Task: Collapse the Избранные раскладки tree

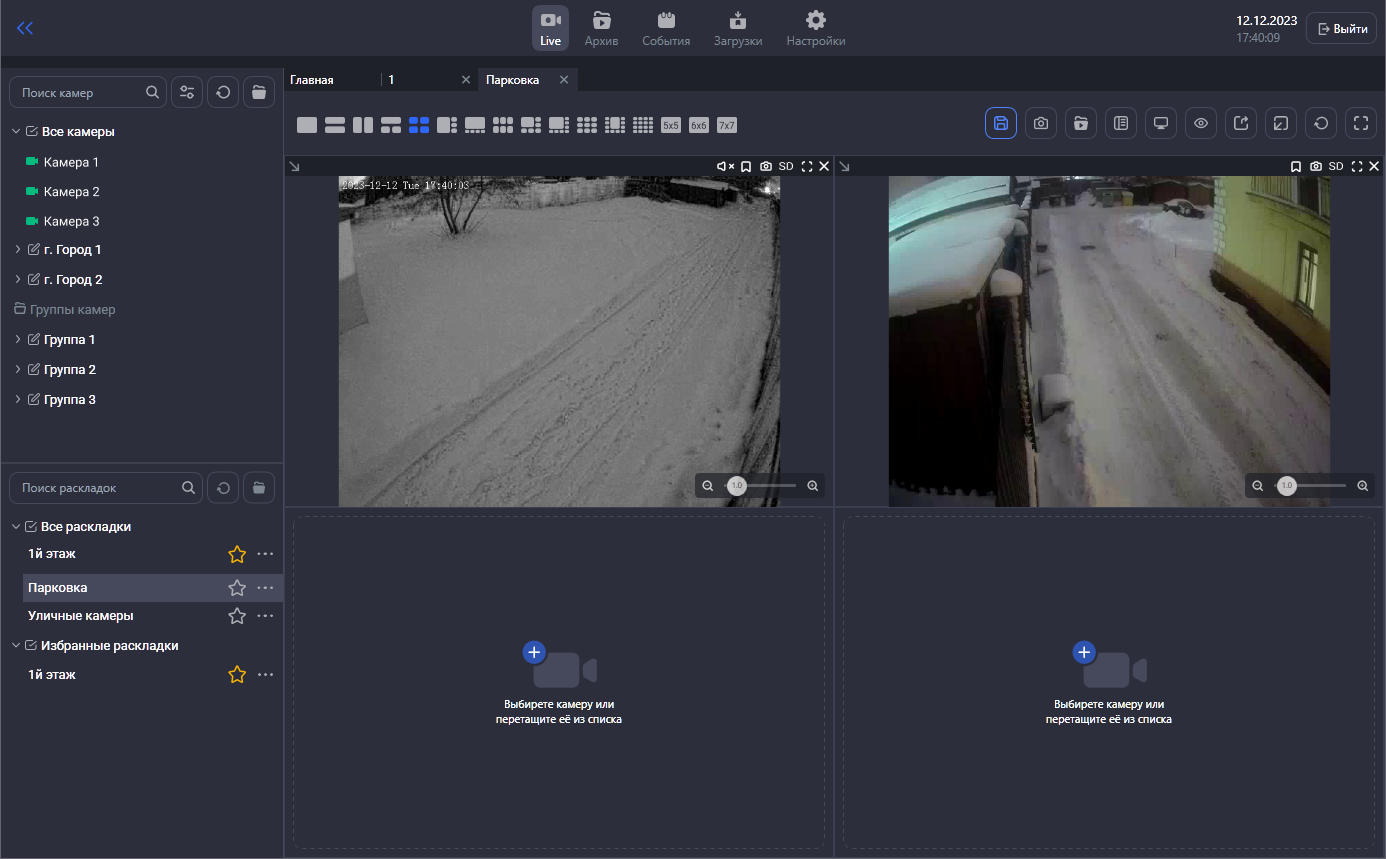Action: point(16,646)
